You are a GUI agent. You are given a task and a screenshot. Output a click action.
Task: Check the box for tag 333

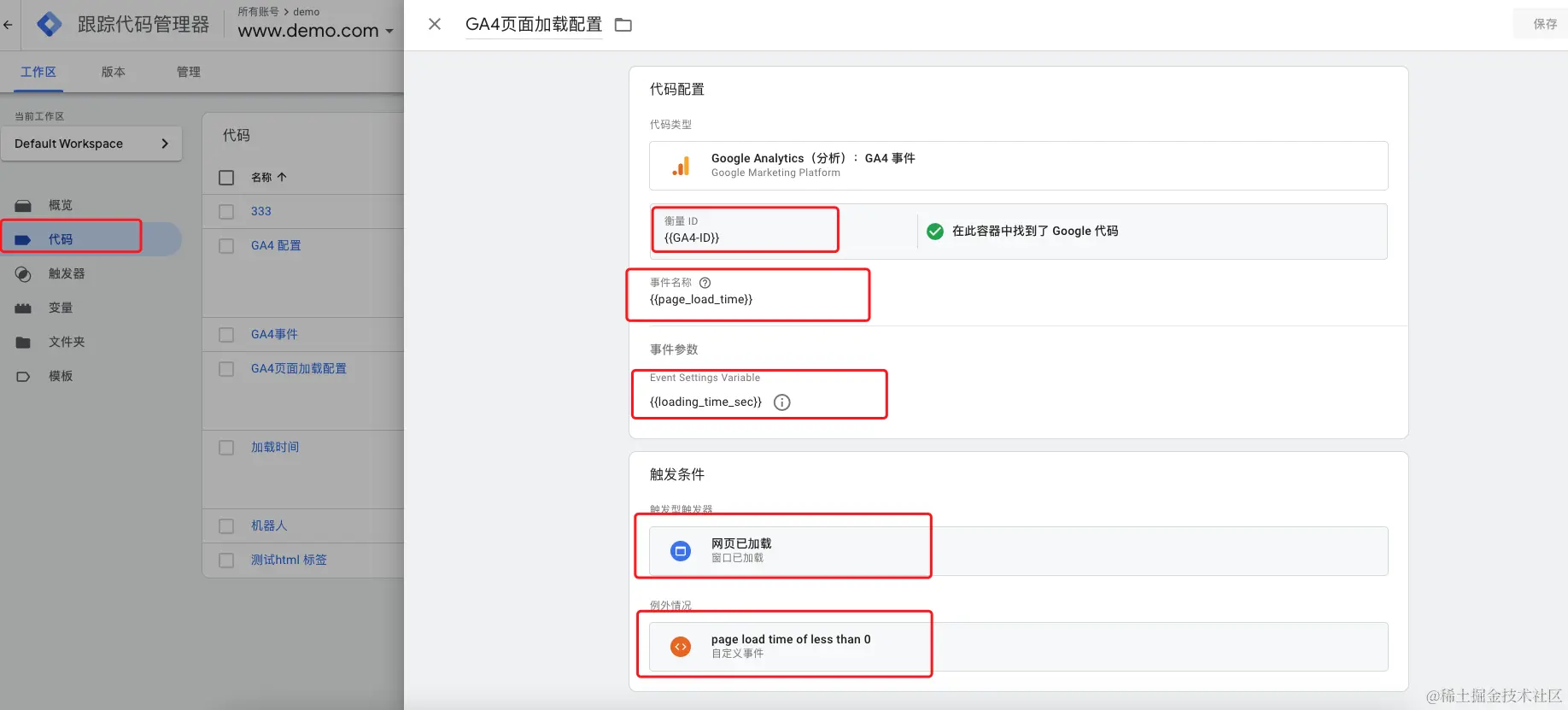point(226,211)
